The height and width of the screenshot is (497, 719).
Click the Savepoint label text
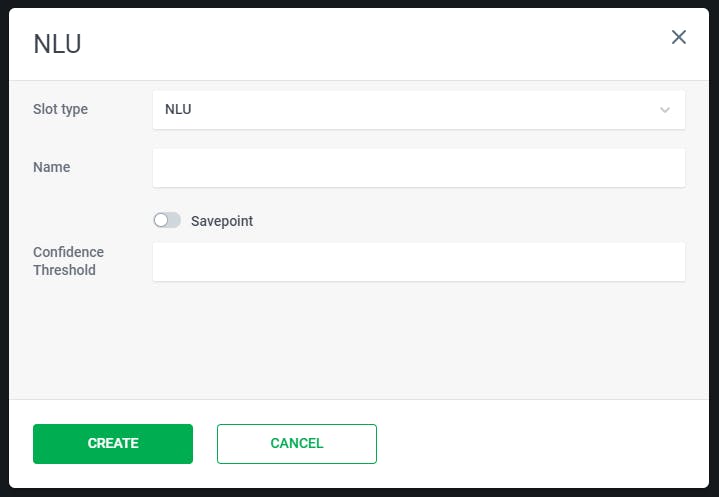222,221
